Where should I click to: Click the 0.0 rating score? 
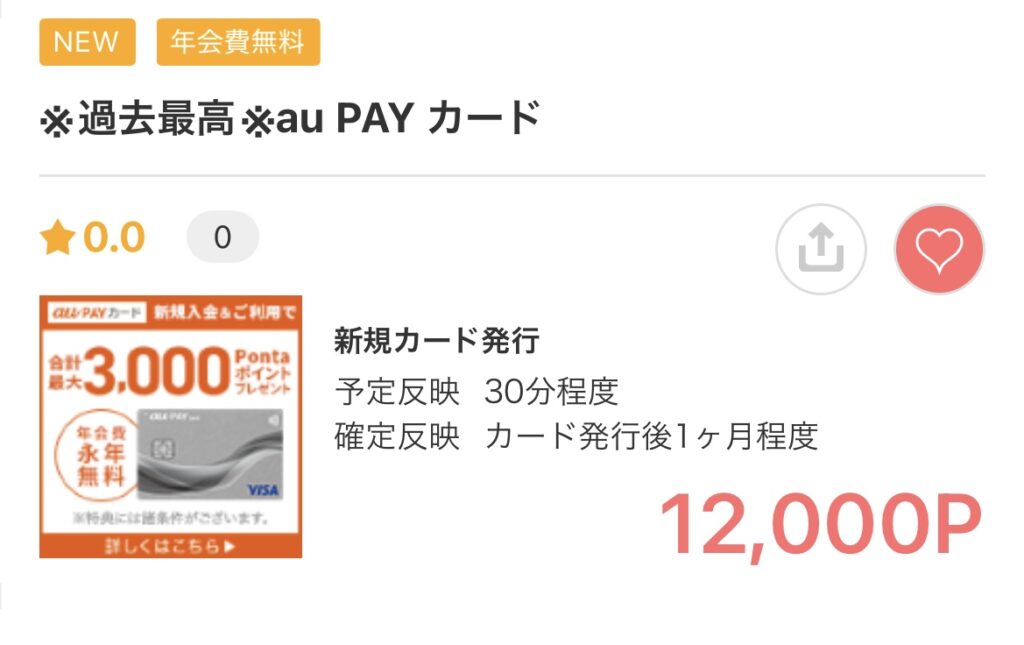click(x=114, y=237)
